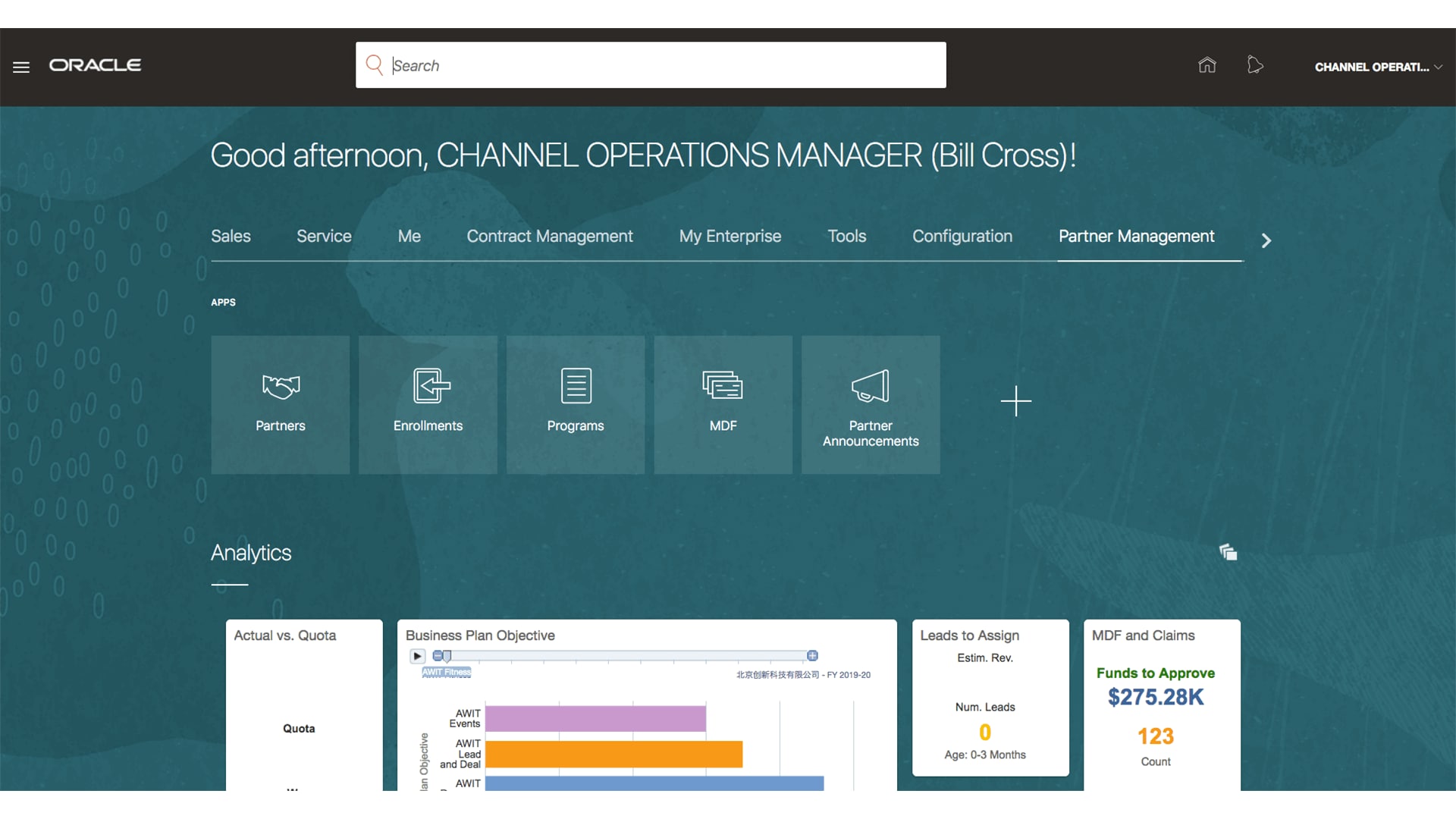This screenshot has width=1456, height=819.
Task: Open the MDF app tile
Action: pos(723,405)
